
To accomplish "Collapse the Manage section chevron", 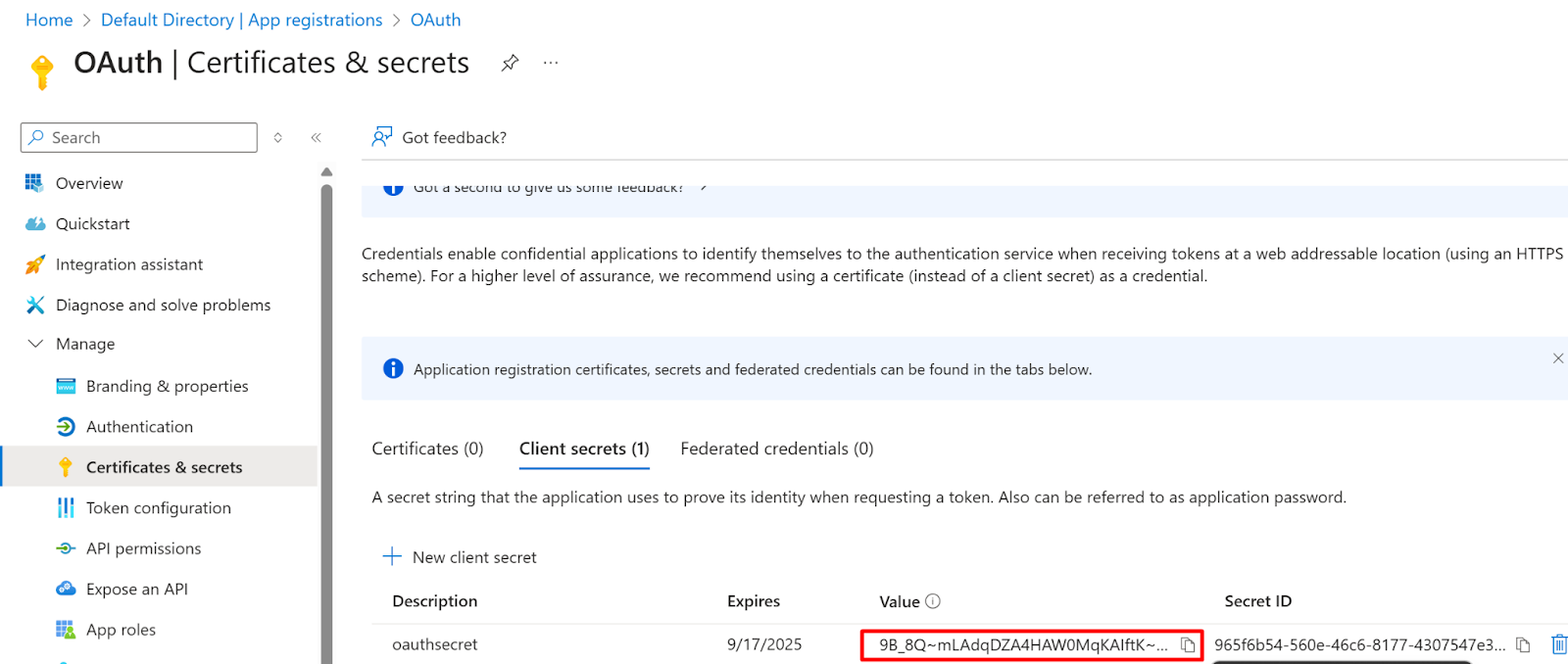I will click(35, 344).
